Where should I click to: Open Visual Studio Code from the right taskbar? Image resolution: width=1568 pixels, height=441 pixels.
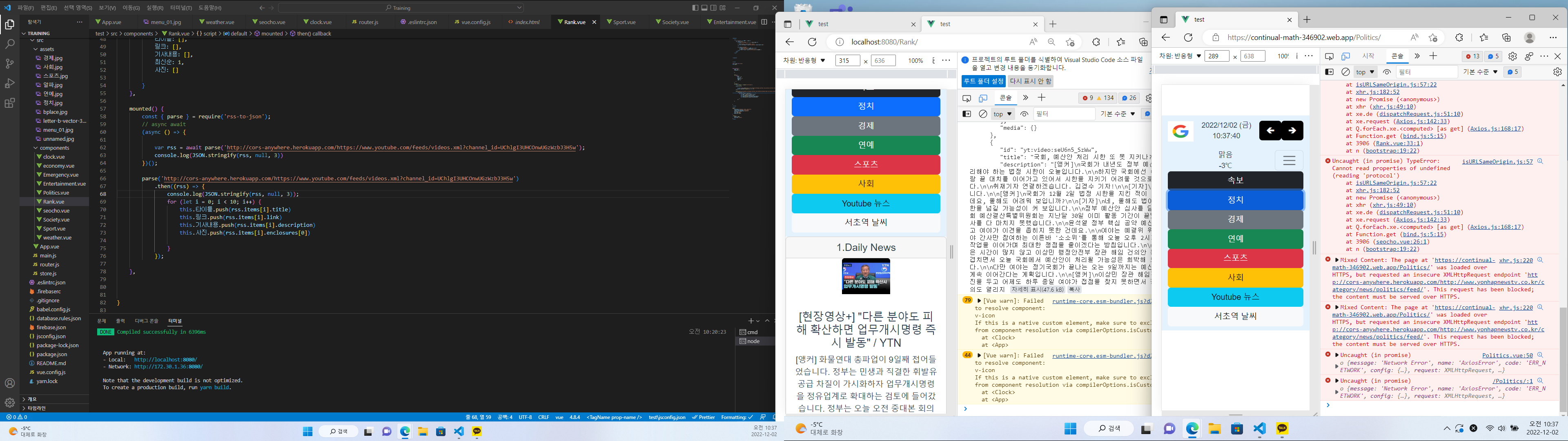point(1259,429)
